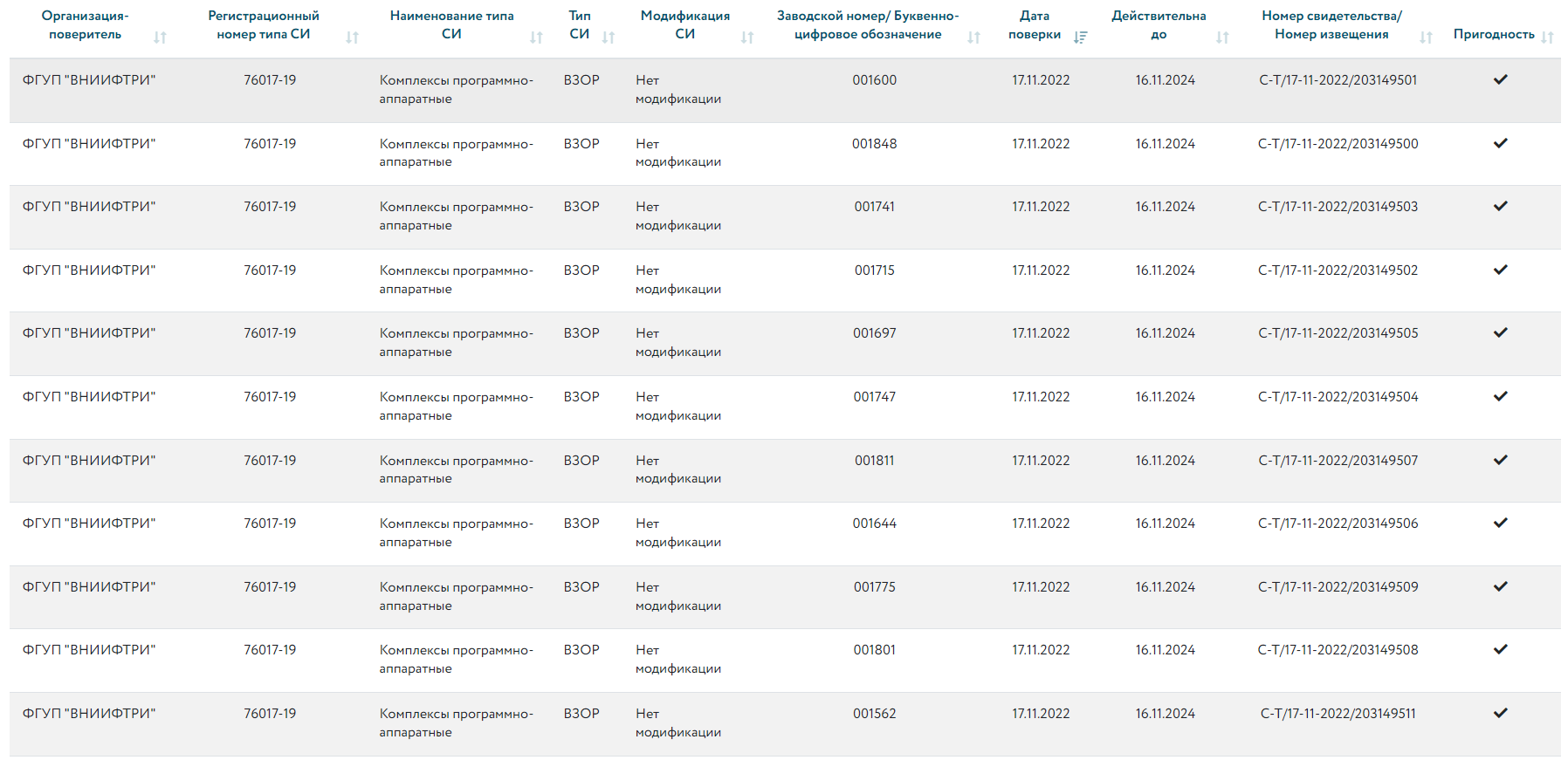Sort by Пригодность column arrows

1548,38
